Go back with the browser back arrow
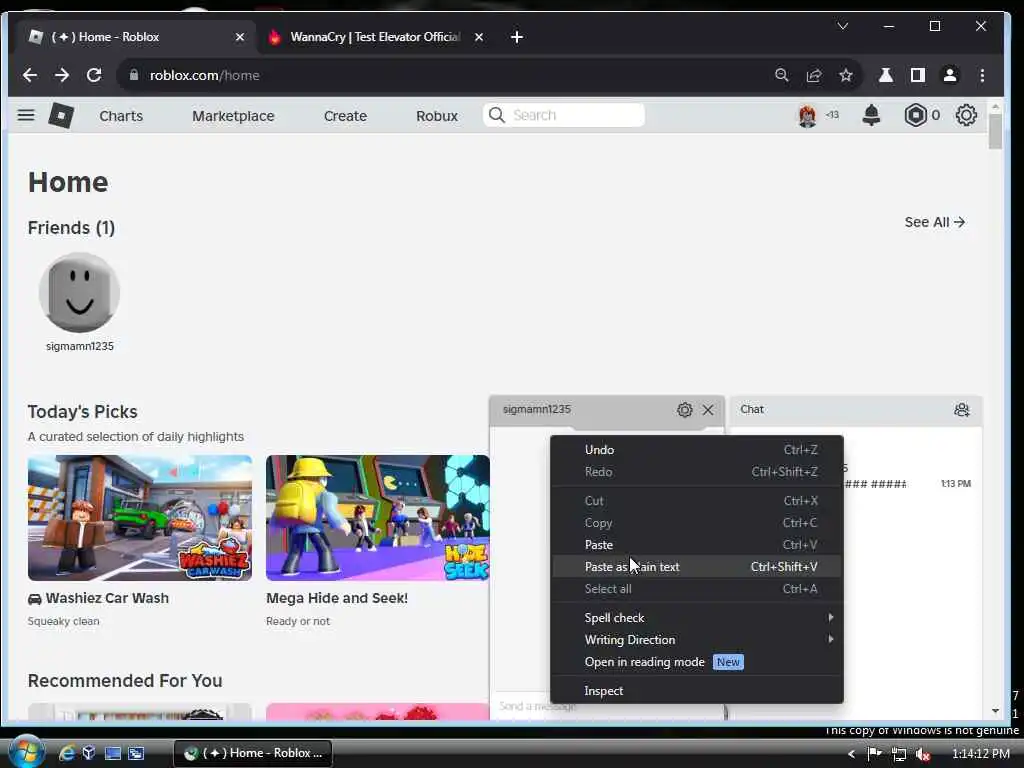Viewport: 1024px width, 768px height. click(x=30, y=75)
